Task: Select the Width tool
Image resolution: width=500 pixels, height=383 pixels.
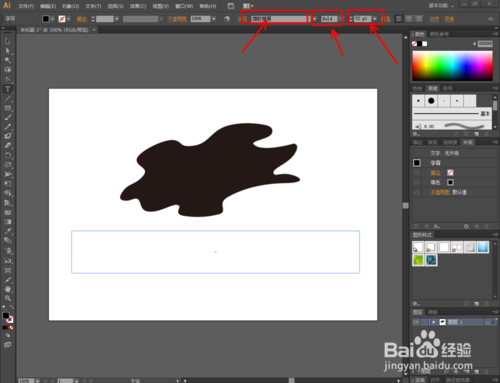Action: coord(8,174)
